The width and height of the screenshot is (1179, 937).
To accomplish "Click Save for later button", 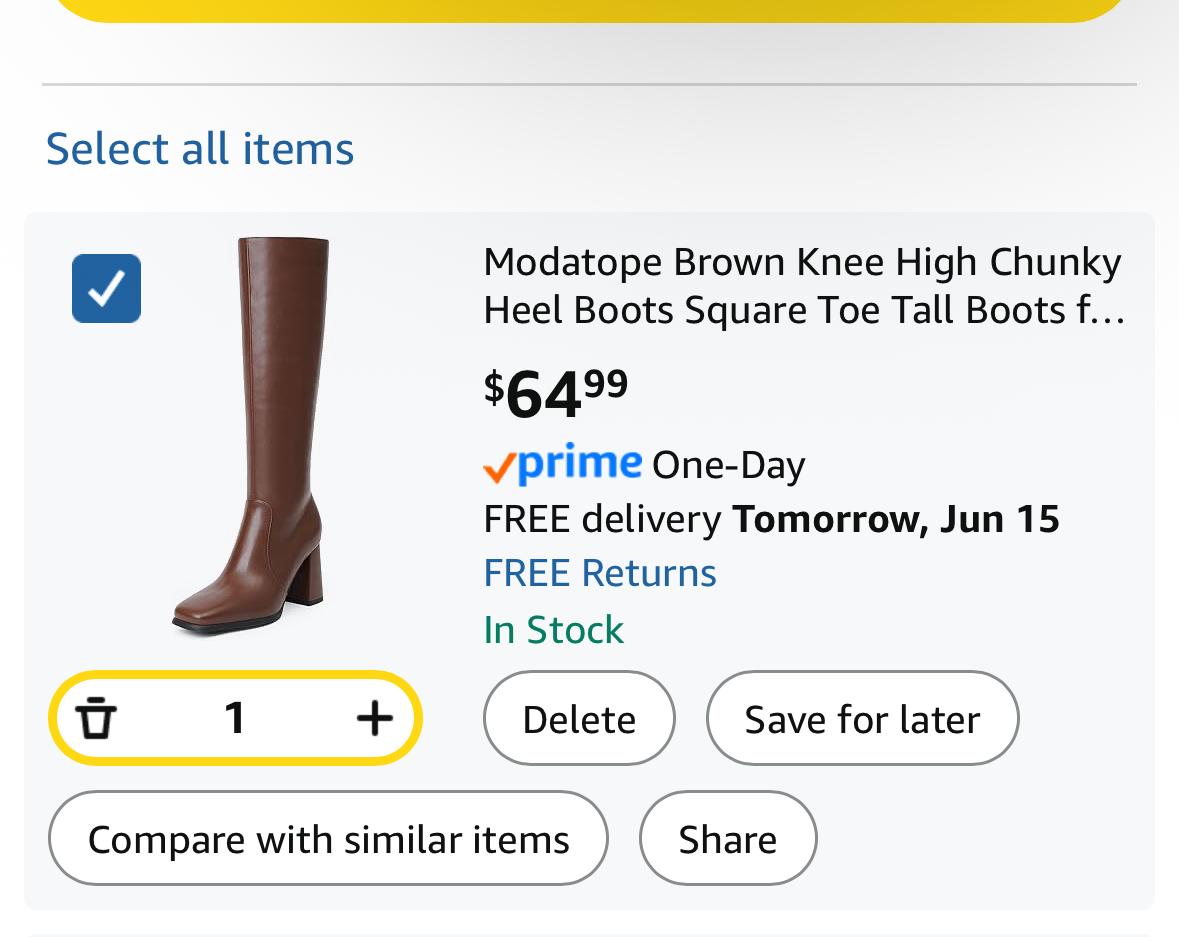I will point(862,719).
